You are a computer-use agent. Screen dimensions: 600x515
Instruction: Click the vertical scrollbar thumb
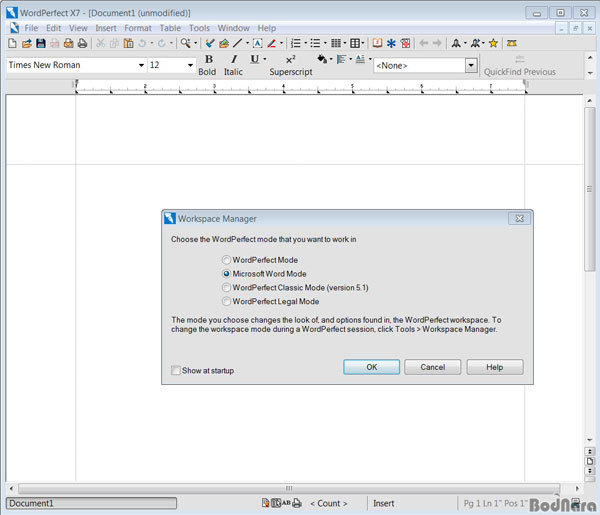click(x=590, y=189)
